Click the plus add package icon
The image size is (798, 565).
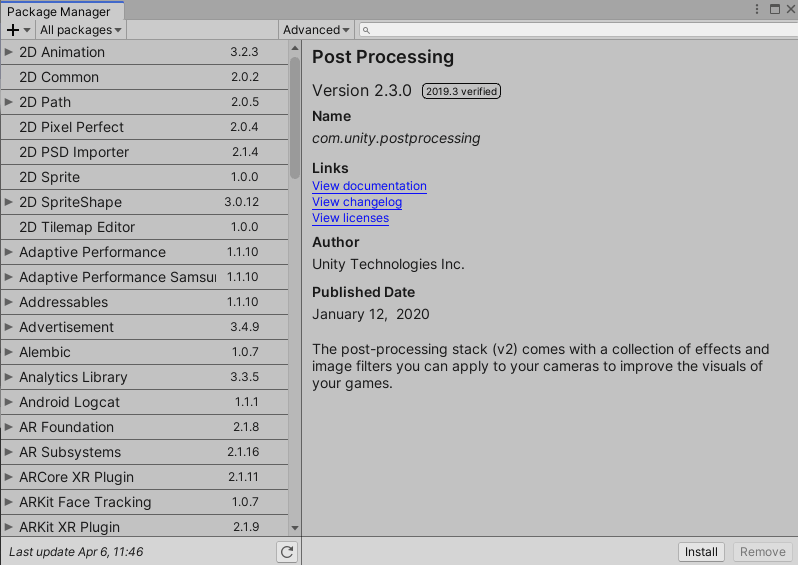point(13,30)
